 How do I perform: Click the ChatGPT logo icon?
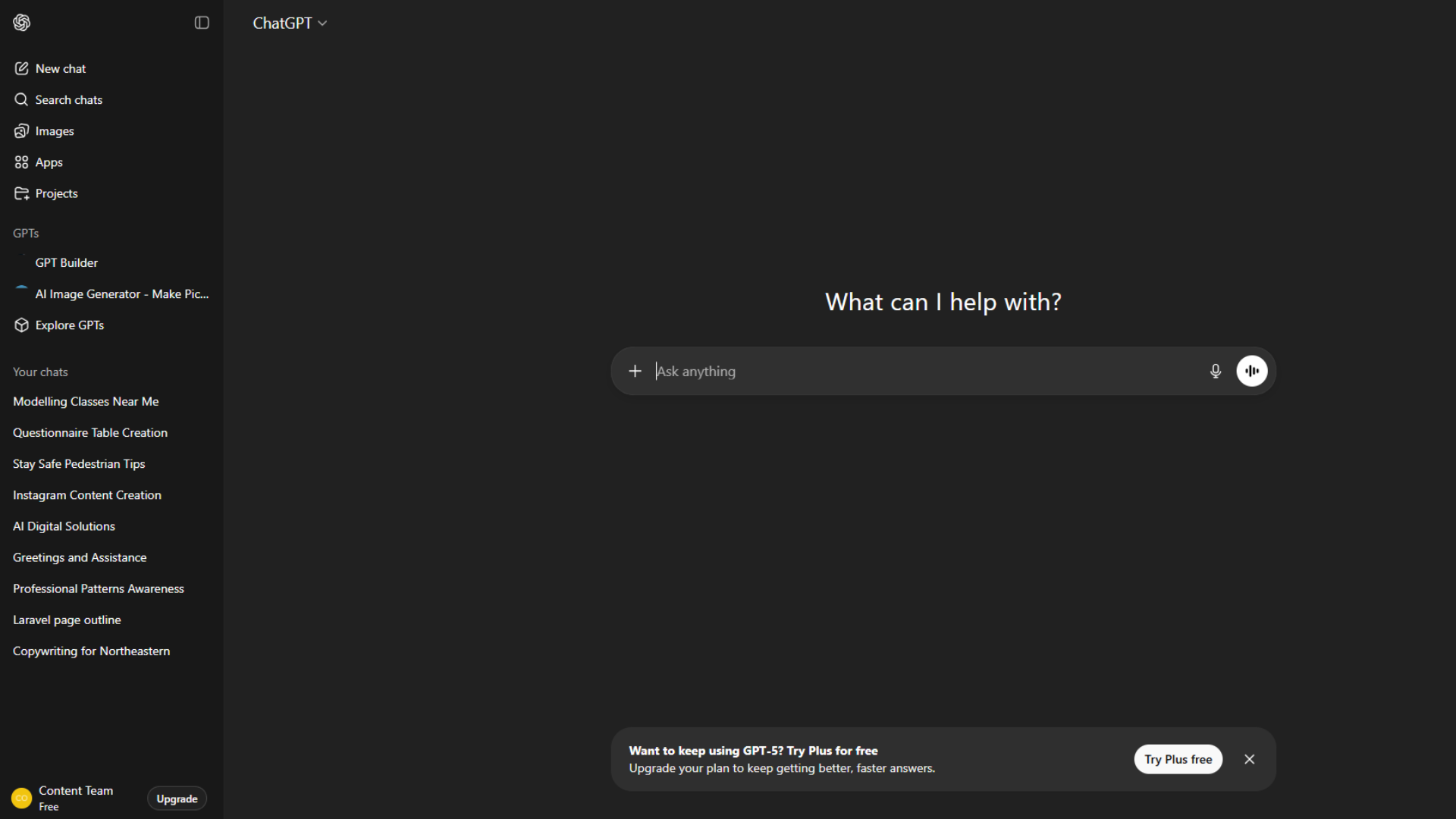21,23
